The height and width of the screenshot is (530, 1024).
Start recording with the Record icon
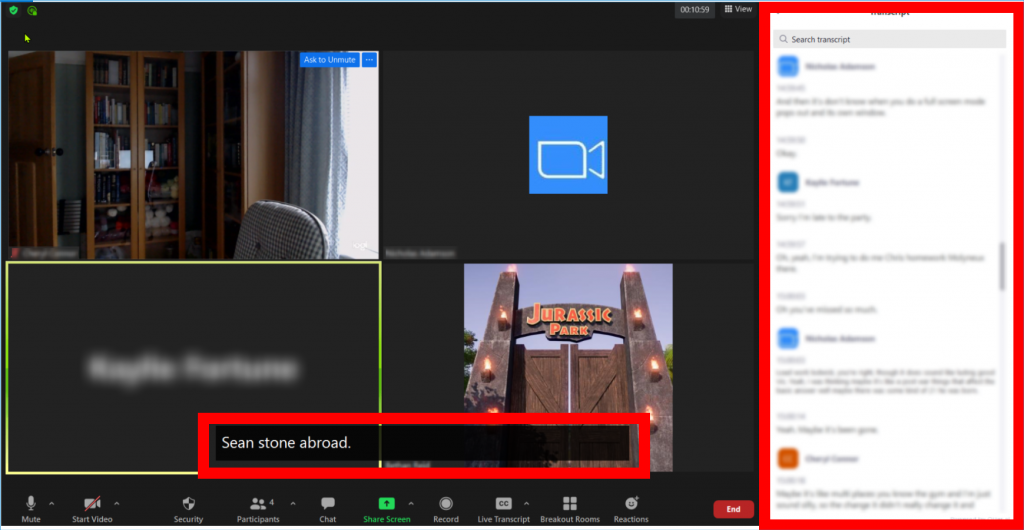click(446, 503)
